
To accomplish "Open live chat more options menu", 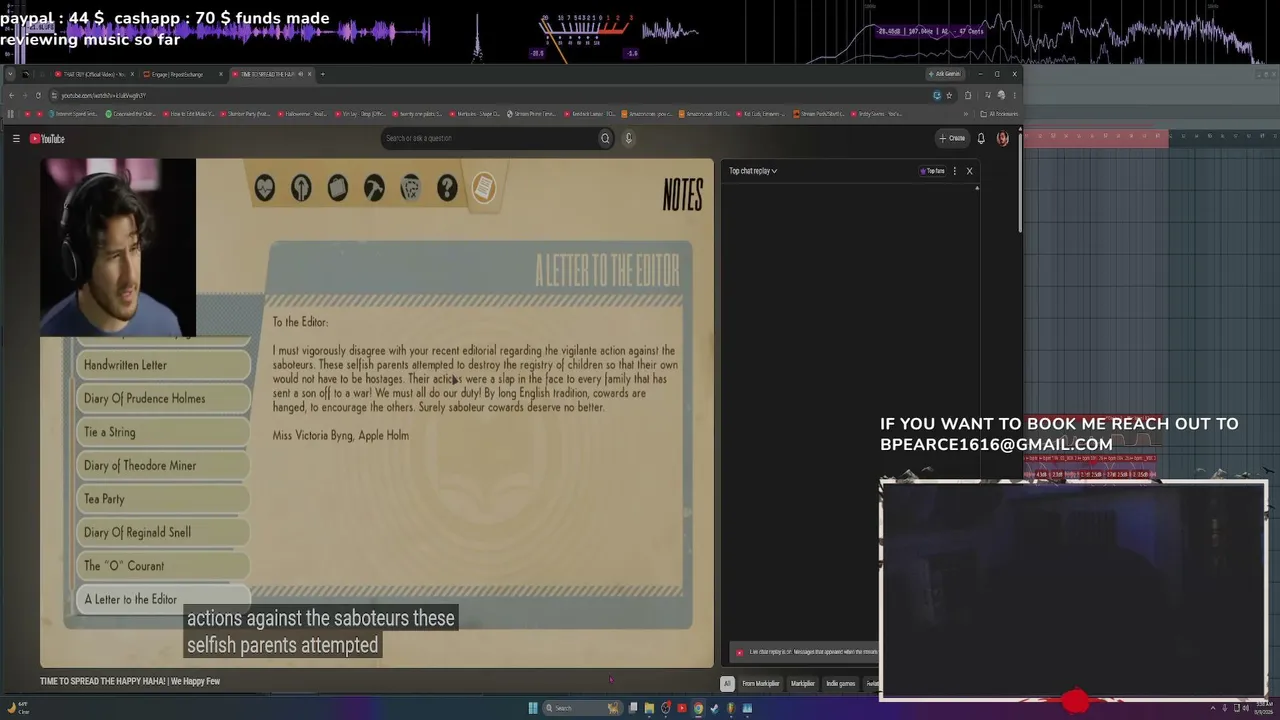I will point(954,171).
